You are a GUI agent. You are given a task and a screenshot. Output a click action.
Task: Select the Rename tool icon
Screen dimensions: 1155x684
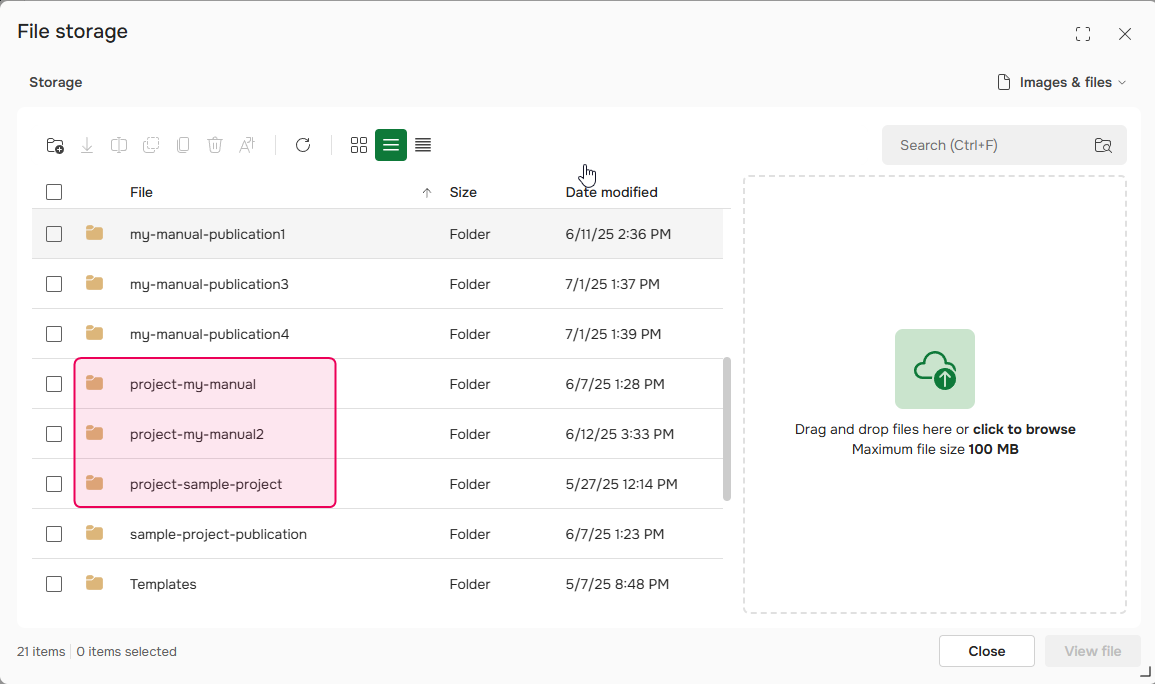point(247,145)
